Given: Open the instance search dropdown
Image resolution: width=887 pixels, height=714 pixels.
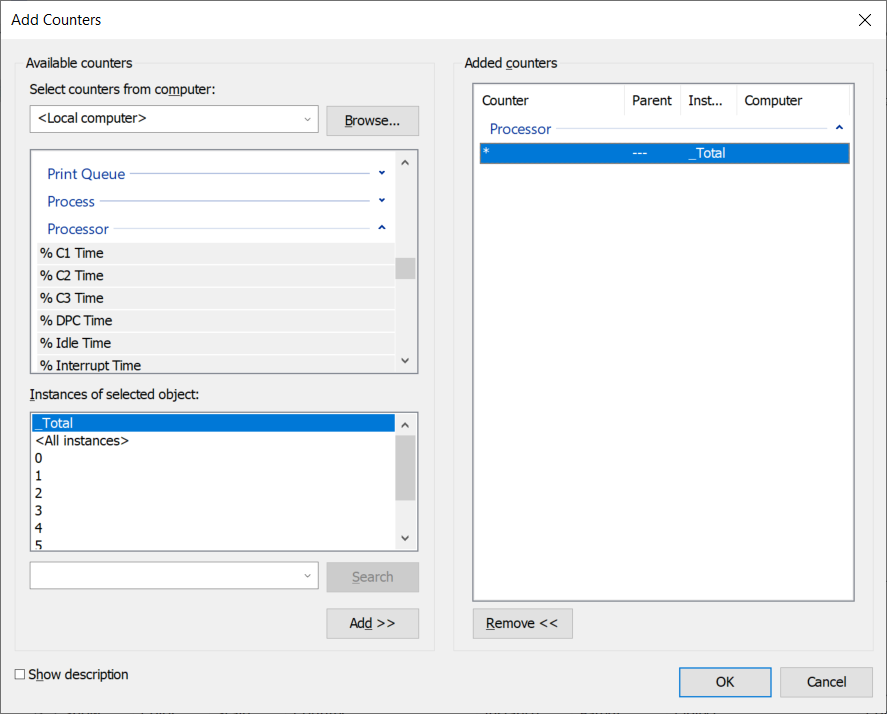Looking at the screenshot, I should click(x=174, y=575).
